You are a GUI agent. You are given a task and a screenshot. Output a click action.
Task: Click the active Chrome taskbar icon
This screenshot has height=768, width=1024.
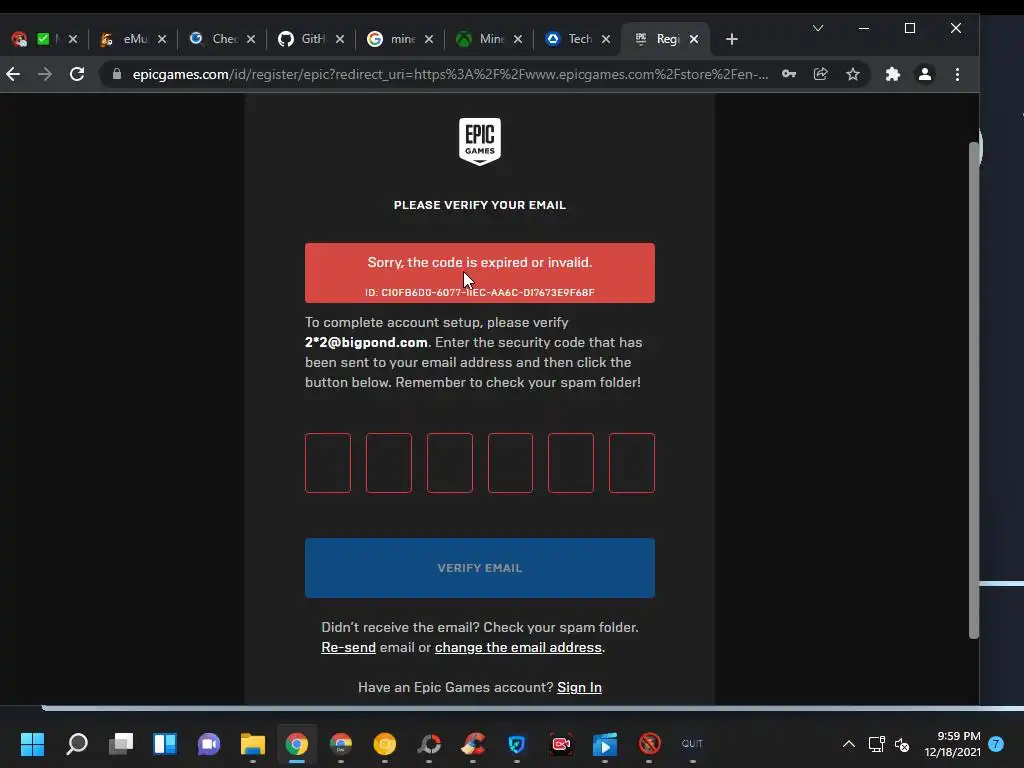296,743
